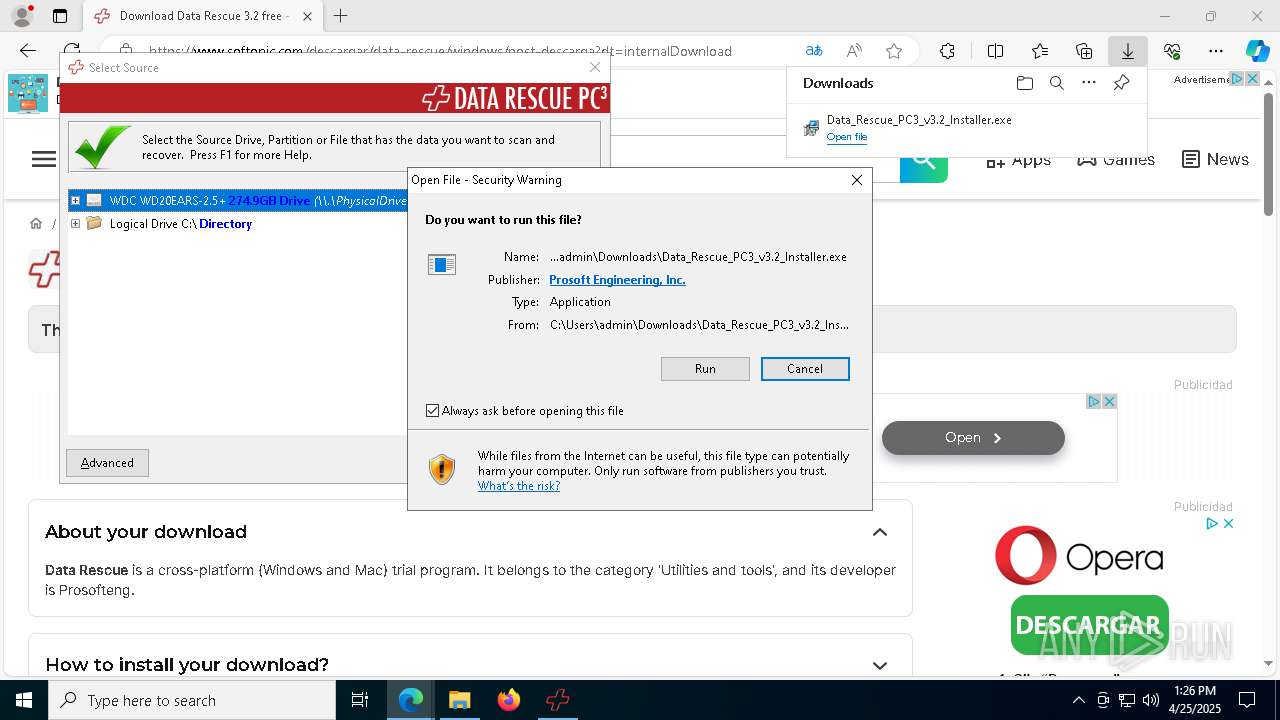Close the Security Warning dialog with X
This screenshot has height=720, width=1280.
coord(856,180)
